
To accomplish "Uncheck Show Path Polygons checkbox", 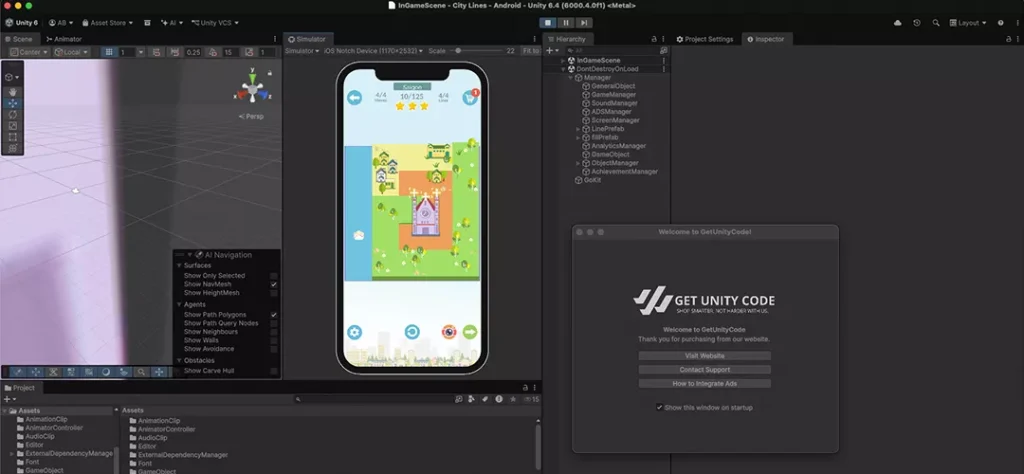I will [274, 315].
